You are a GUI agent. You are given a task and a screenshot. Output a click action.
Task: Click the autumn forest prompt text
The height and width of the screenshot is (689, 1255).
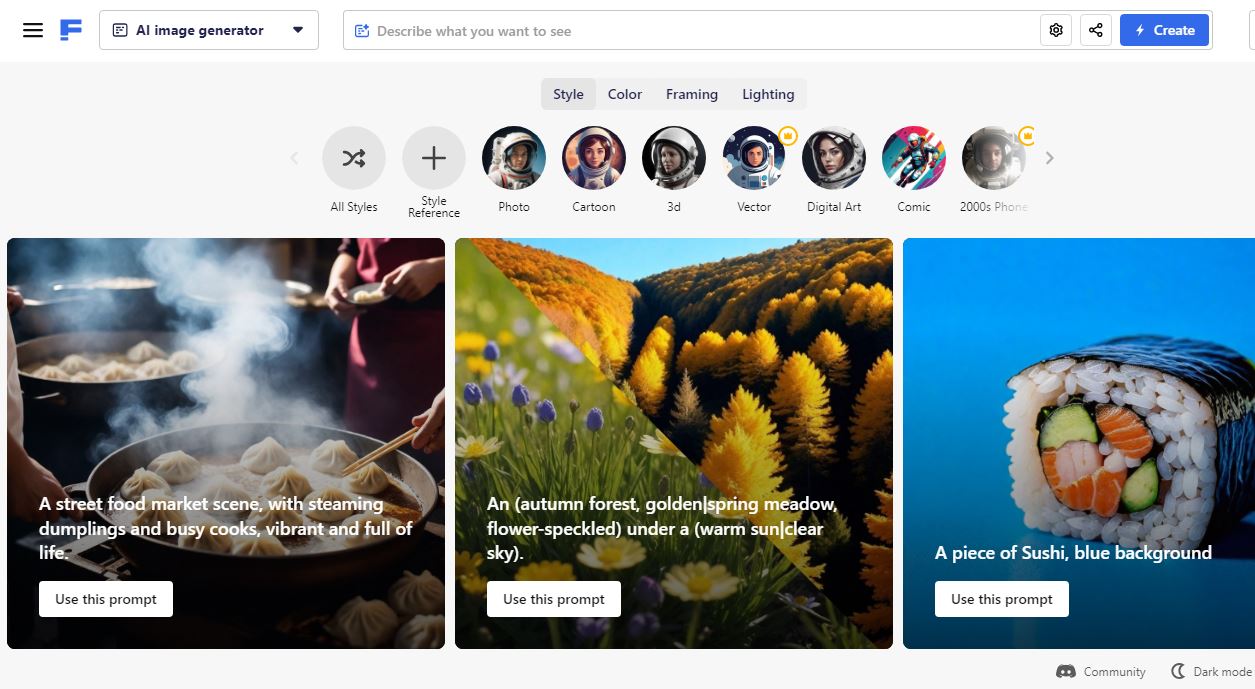click(662, 528)
